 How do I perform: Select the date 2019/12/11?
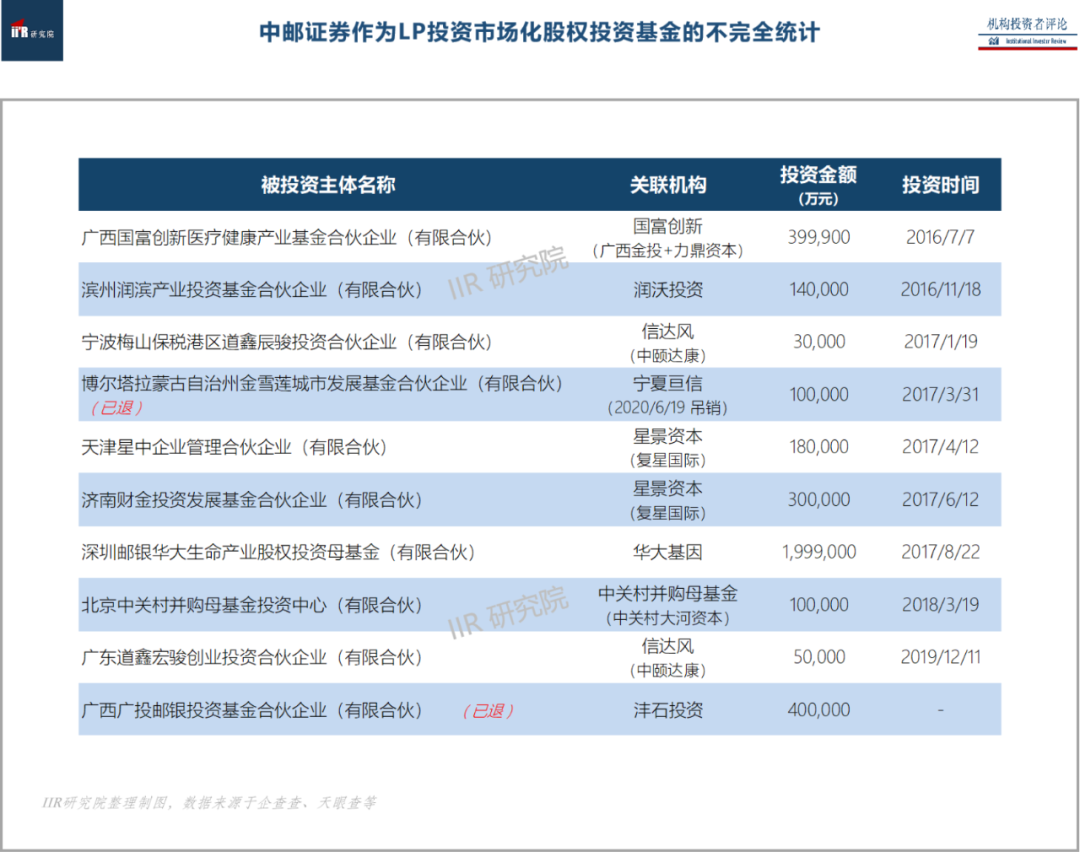pos(941,657)
